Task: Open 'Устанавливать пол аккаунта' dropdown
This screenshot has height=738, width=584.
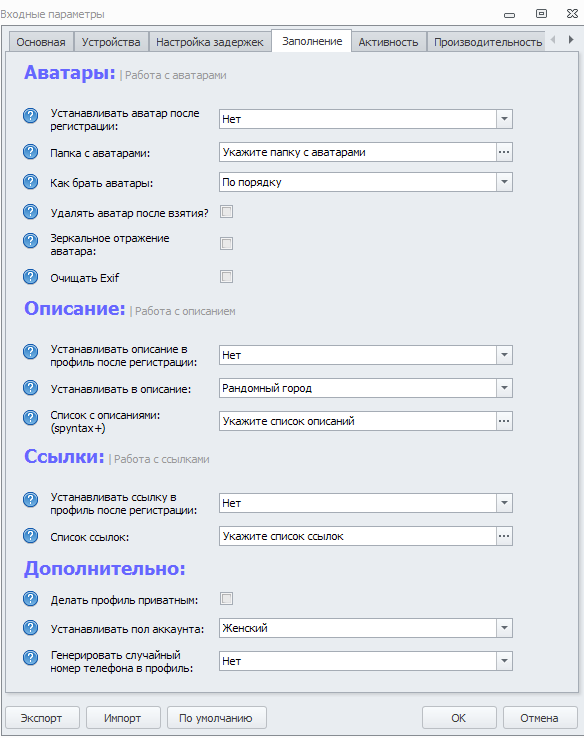Action: [504, 628]
